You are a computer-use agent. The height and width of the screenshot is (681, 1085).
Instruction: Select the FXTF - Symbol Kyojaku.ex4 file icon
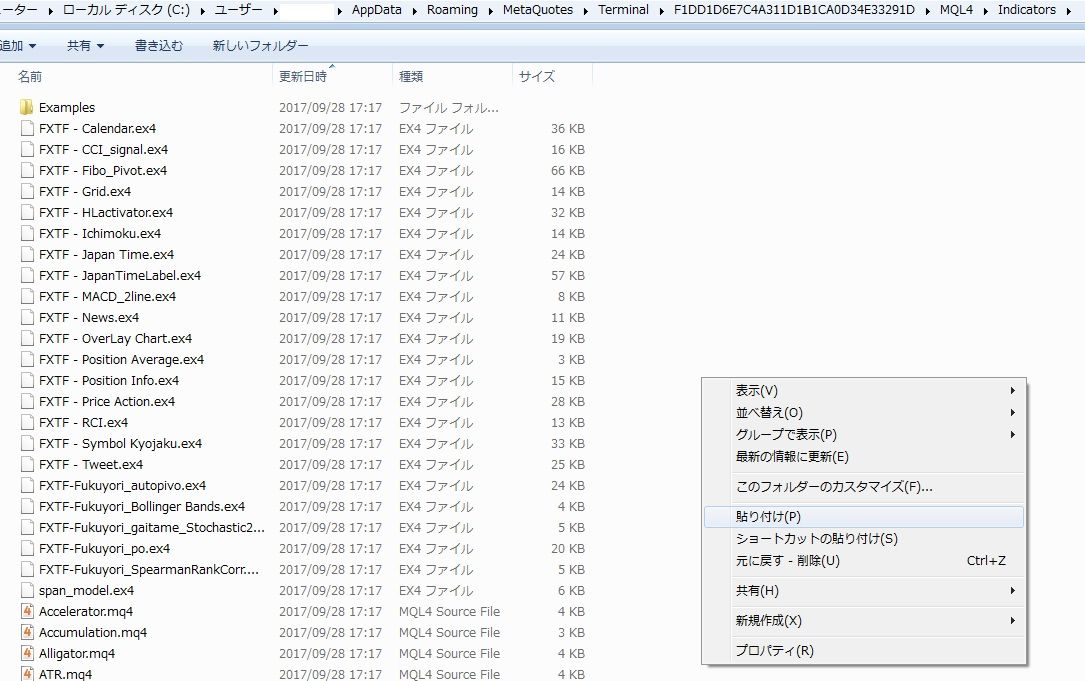pyautogui.click(x=27, y=443)
